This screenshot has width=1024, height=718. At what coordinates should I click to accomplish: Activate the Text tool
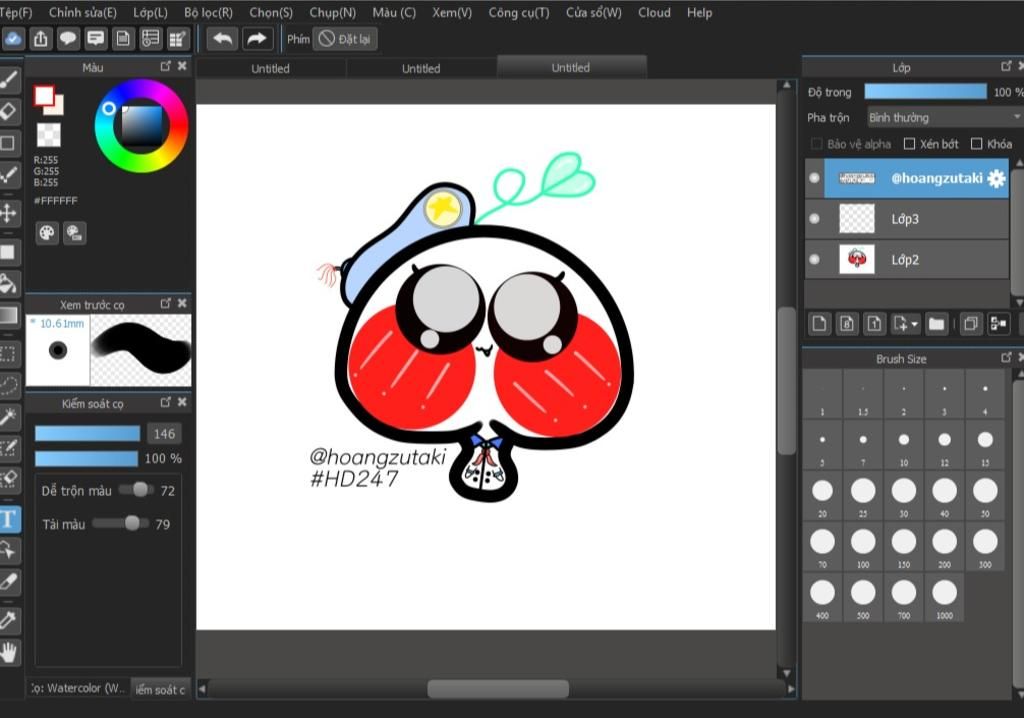[x=9, y=519]
